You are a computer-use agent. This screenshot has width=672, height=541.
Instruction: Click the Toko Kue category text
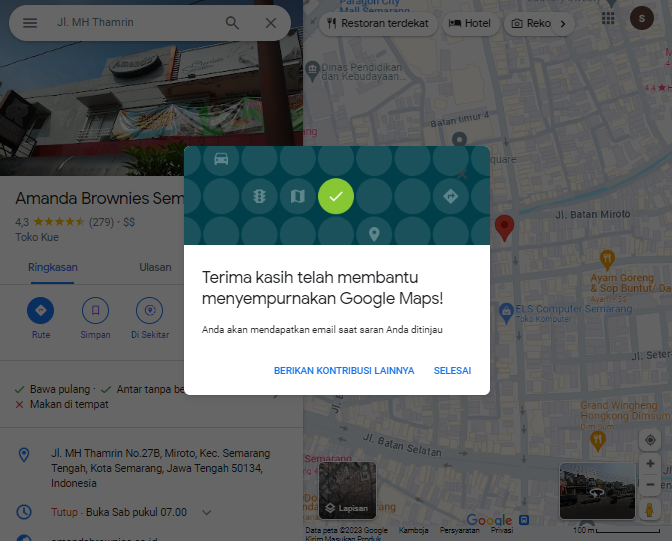coord(37,237)
